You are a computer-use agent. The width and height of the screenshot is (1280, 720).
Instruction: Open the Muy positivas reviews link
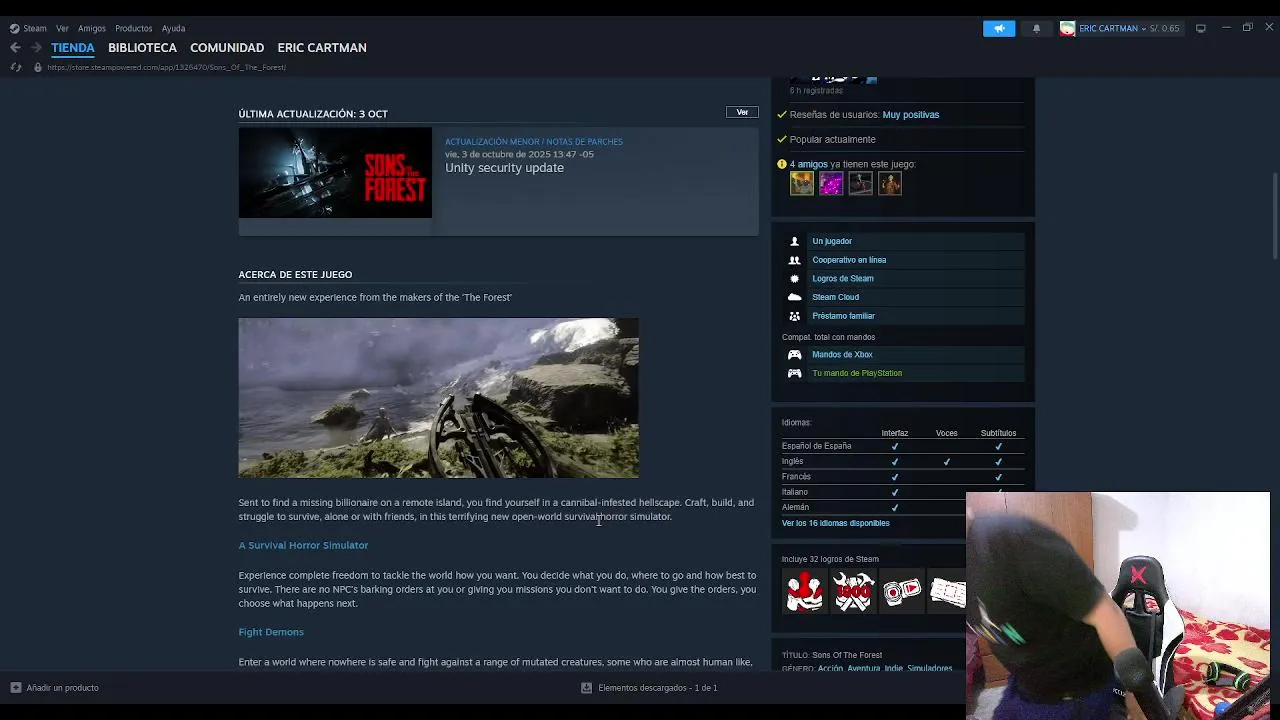[910, 115]
